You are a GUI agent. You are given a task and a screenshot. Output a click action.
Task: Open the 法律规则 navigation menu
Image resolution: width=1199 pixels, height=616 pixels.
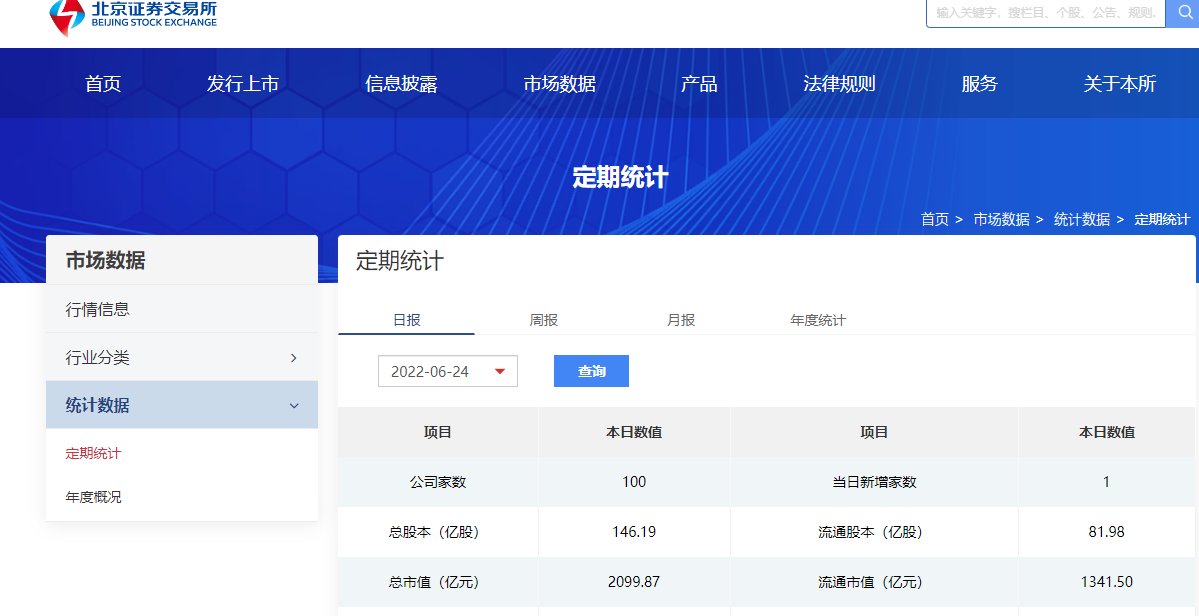[840, 84]
